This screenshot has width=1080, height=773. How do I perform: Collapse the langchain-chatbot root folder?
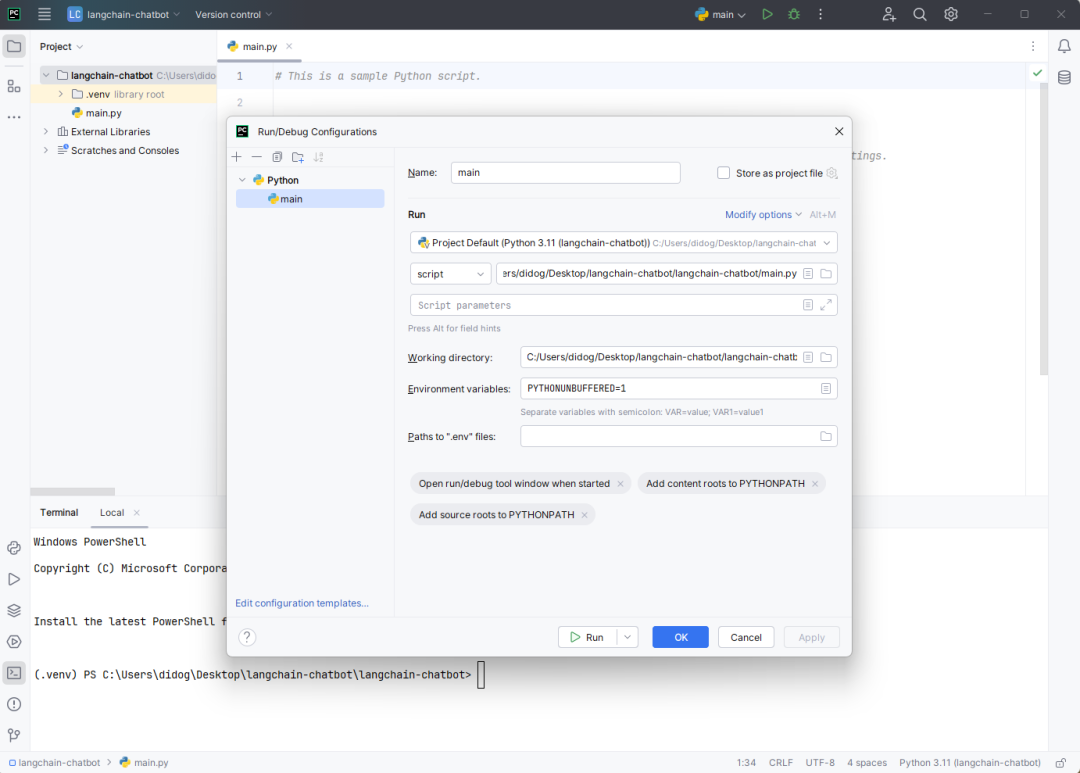tap(46, 75)
